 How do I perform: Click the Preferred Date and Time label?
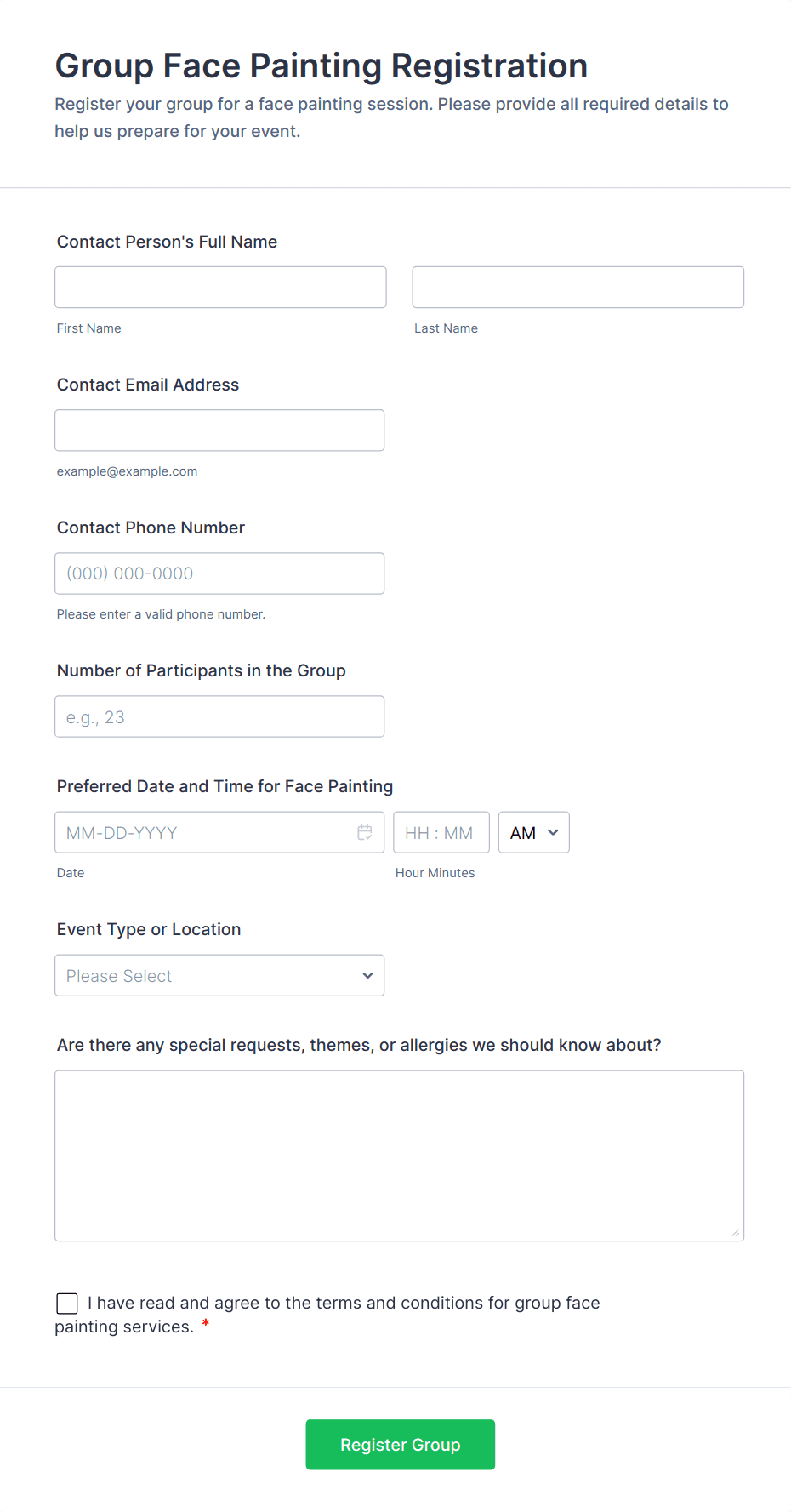click(x=225, y=786)
